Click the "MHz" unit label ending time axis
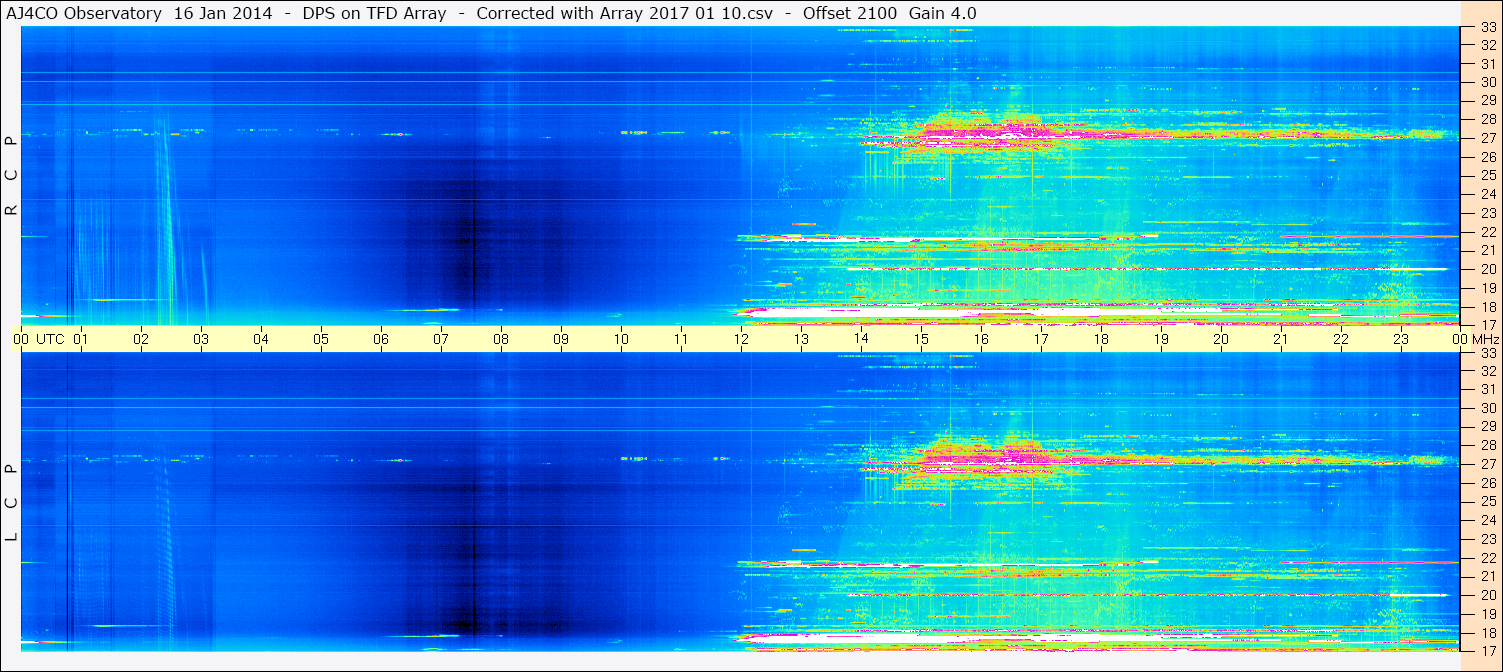Image resolution: width=1503 pixels, height=672 pixels. point(1485,339)
